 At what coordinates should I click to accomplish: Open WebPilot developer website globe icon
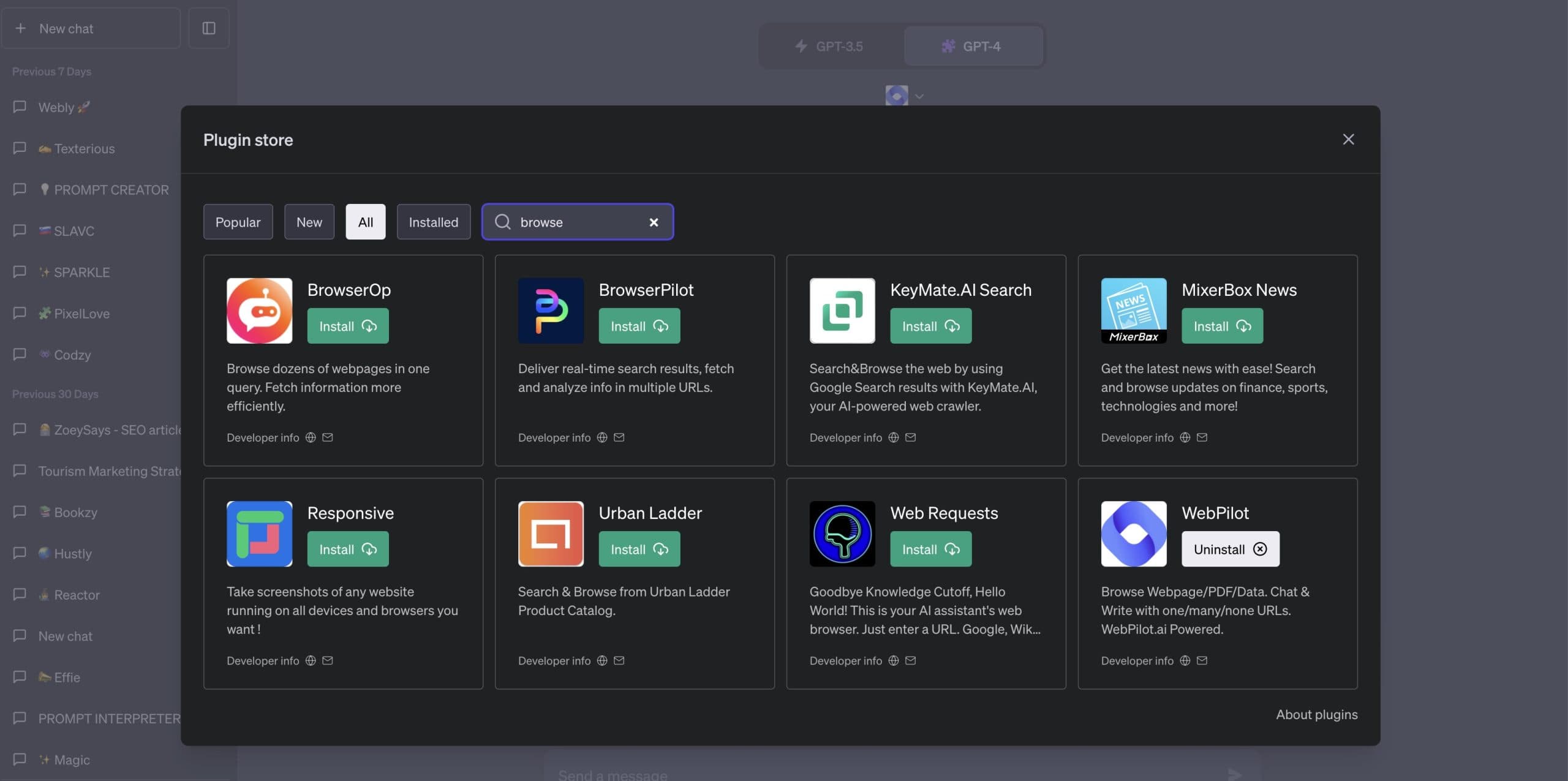click(x=1185, y=660)
